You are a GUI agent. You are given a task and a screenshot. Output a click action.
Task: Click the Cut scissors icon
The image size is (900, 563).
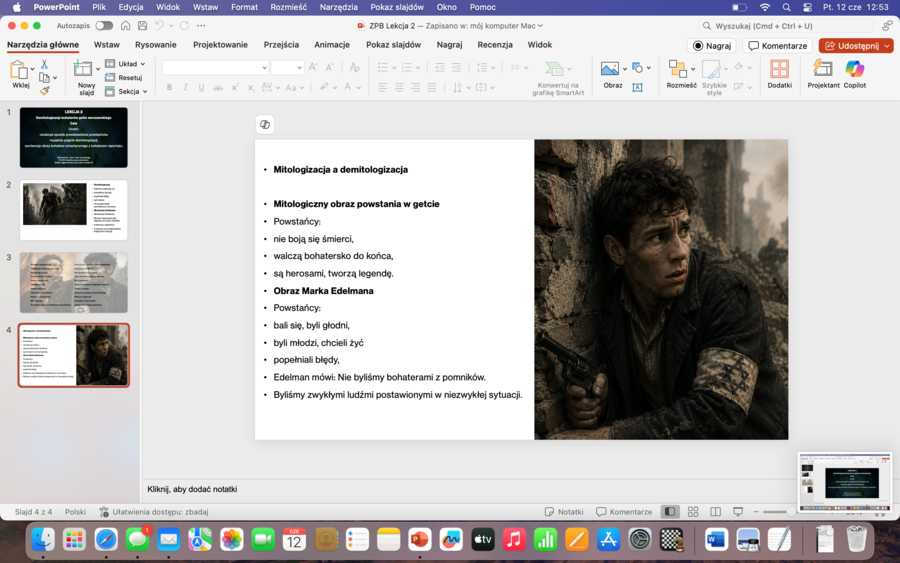[x=44, y=64]
